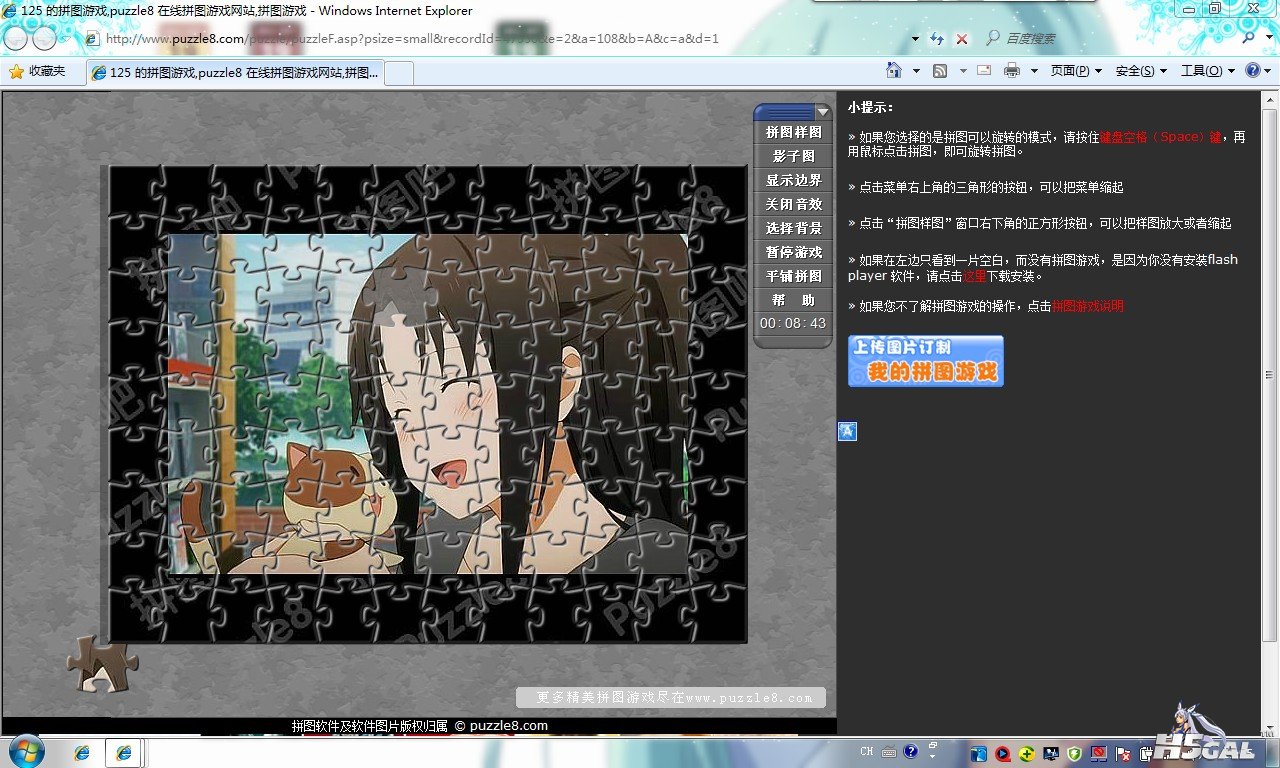Expand the home button dropdown arrow
The width and height of the screenshot is (1280, 768).
[916, 71]
